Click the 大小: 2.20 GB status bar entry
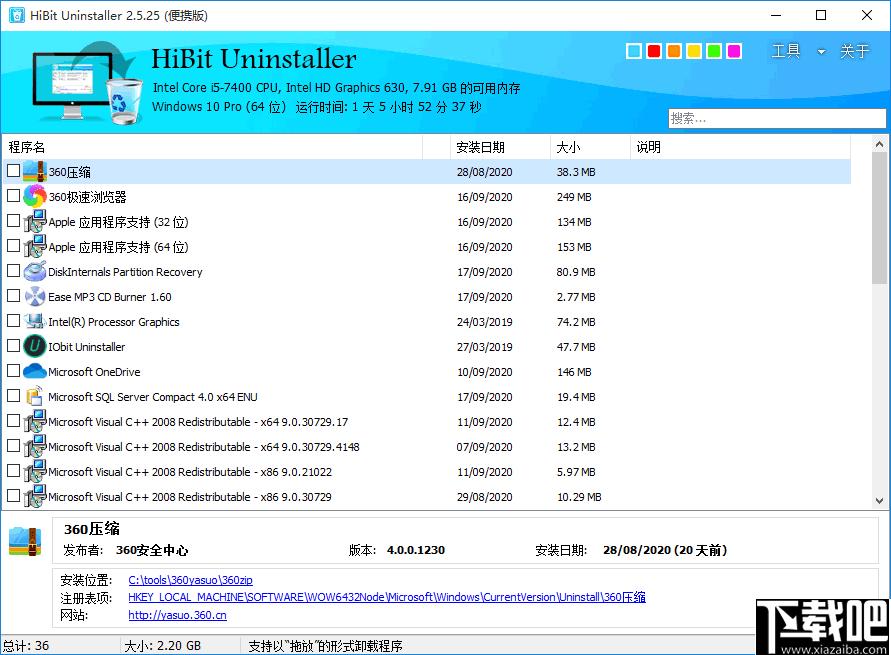The height and width of the screenshot is (655, 891). [x=163, y=646]
